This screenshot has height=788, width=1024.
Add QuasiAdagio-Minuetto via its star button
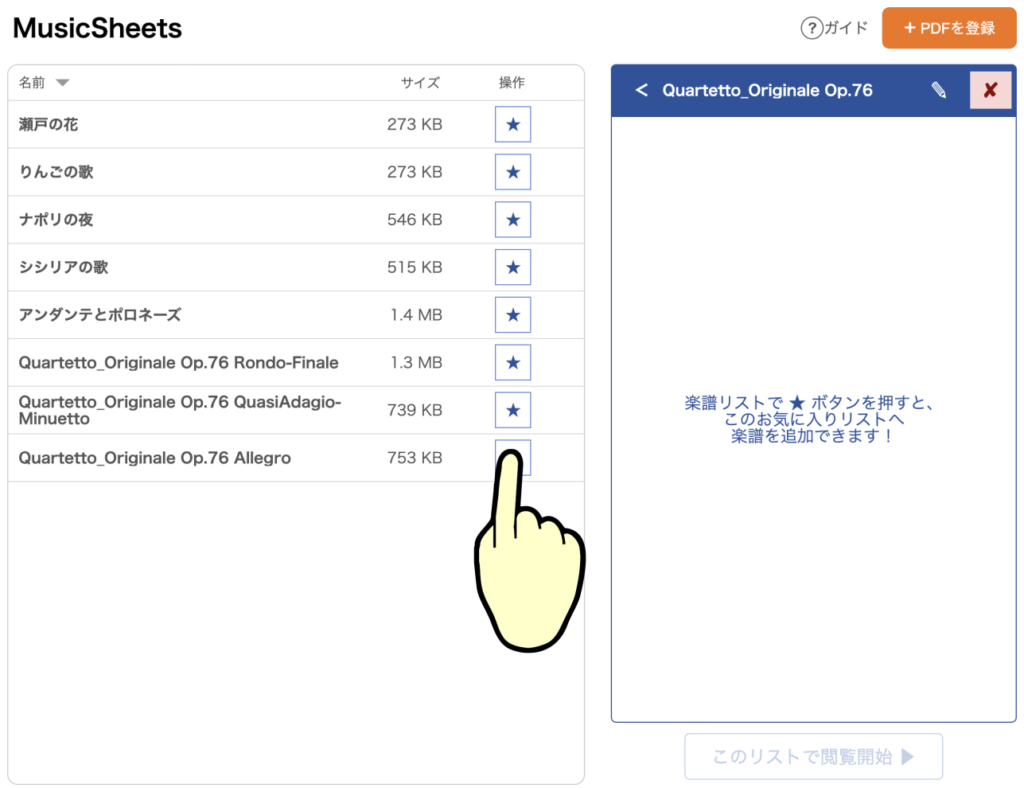[x=513, y=410]
